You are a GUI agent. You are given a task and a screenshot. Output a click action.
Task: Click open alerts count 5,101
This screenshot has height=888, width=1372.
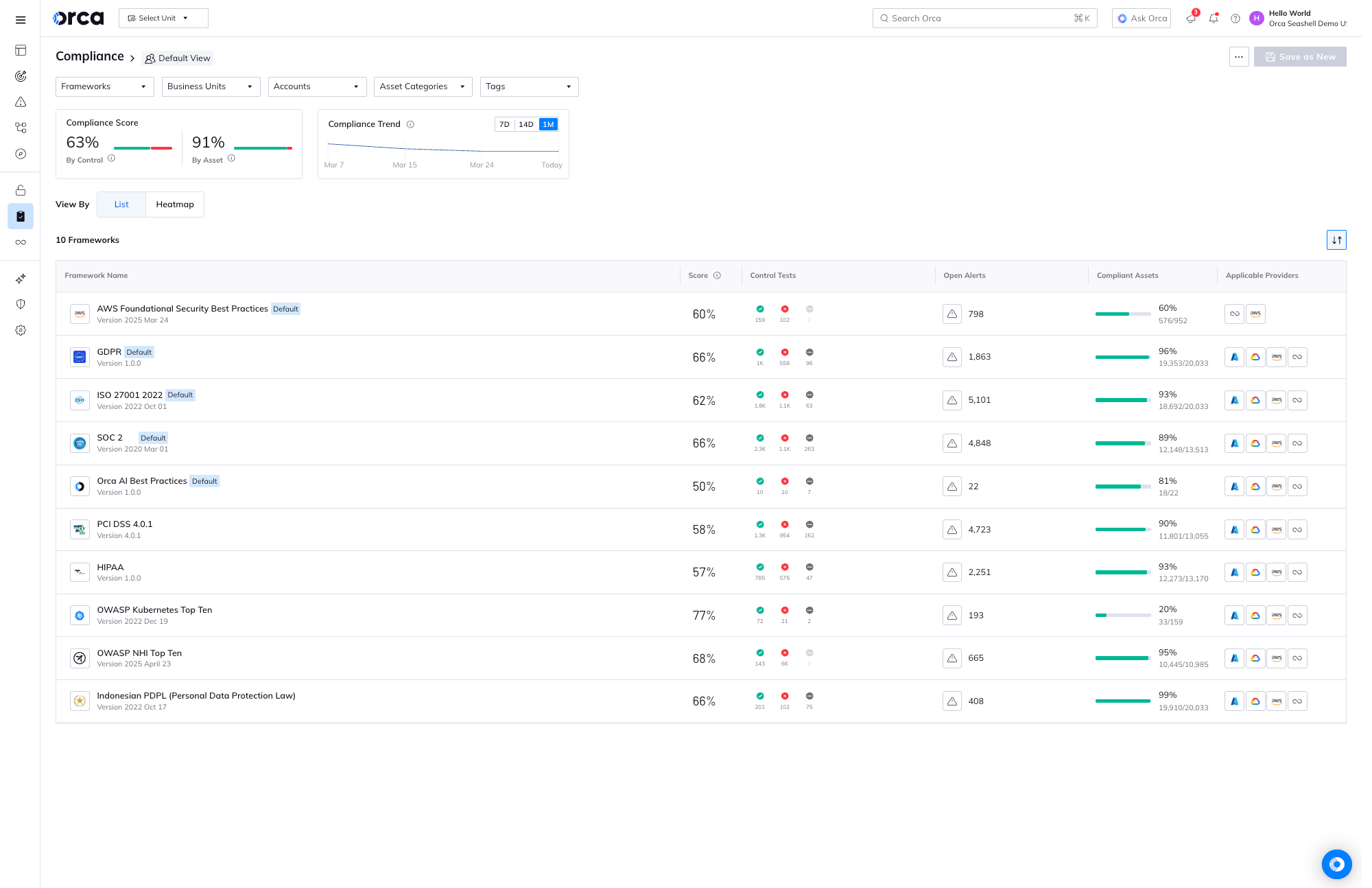[x=979, y=400]
